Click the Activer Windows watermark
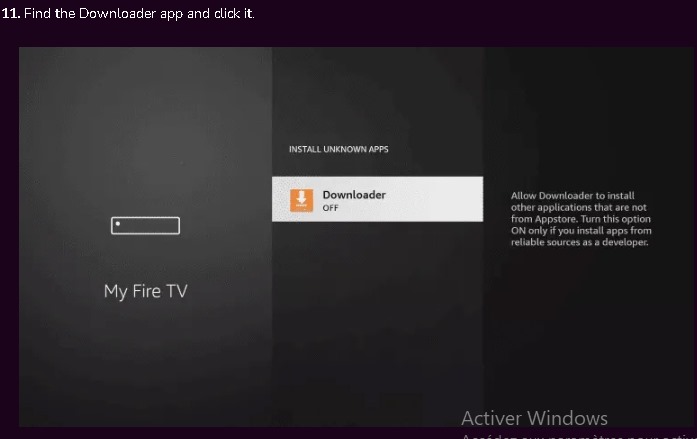Viewport: 697px width, 439px height. point(534,418)
